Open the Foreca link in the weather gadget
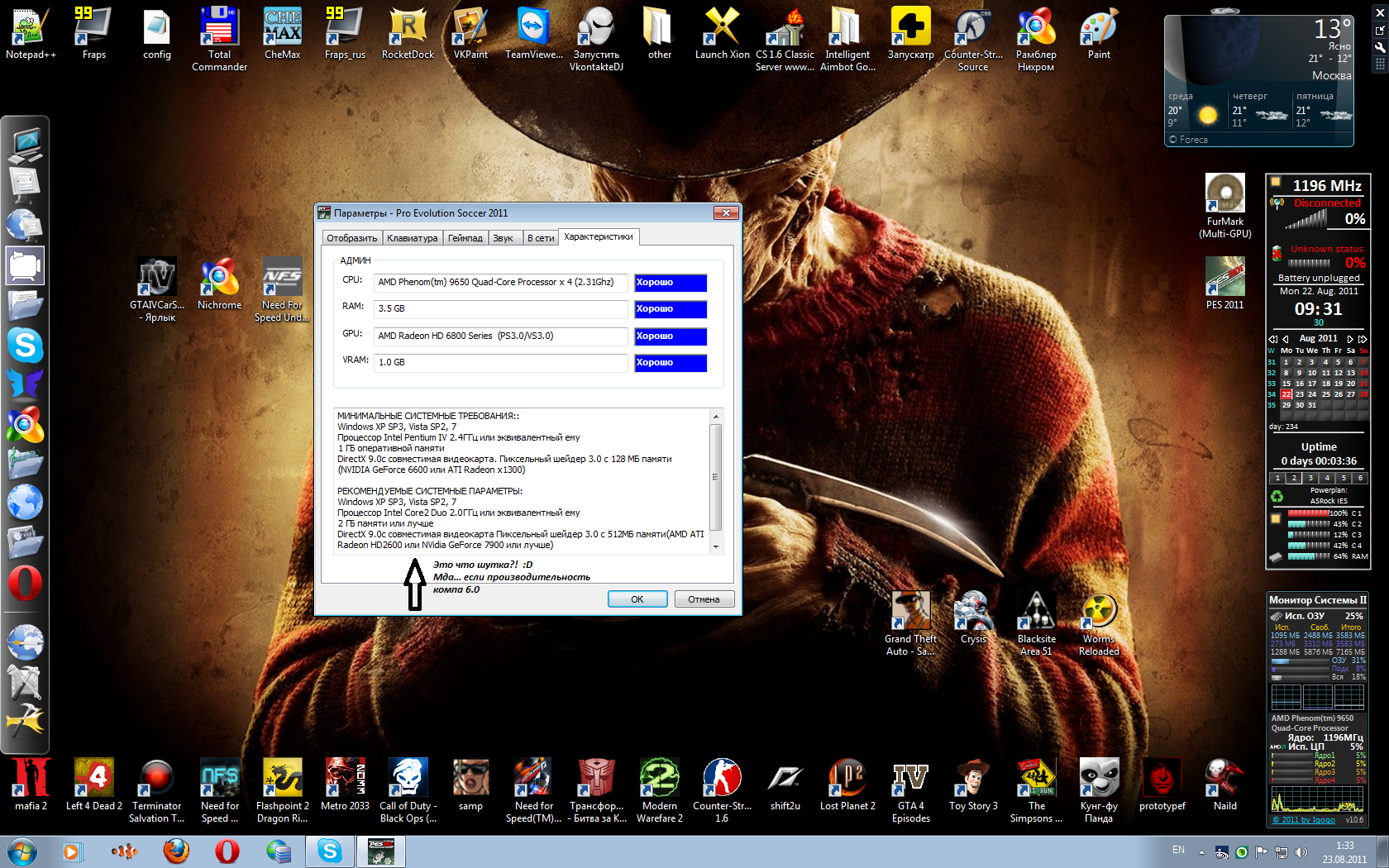Viewport: 1389px width, 868px height. 1189,140
